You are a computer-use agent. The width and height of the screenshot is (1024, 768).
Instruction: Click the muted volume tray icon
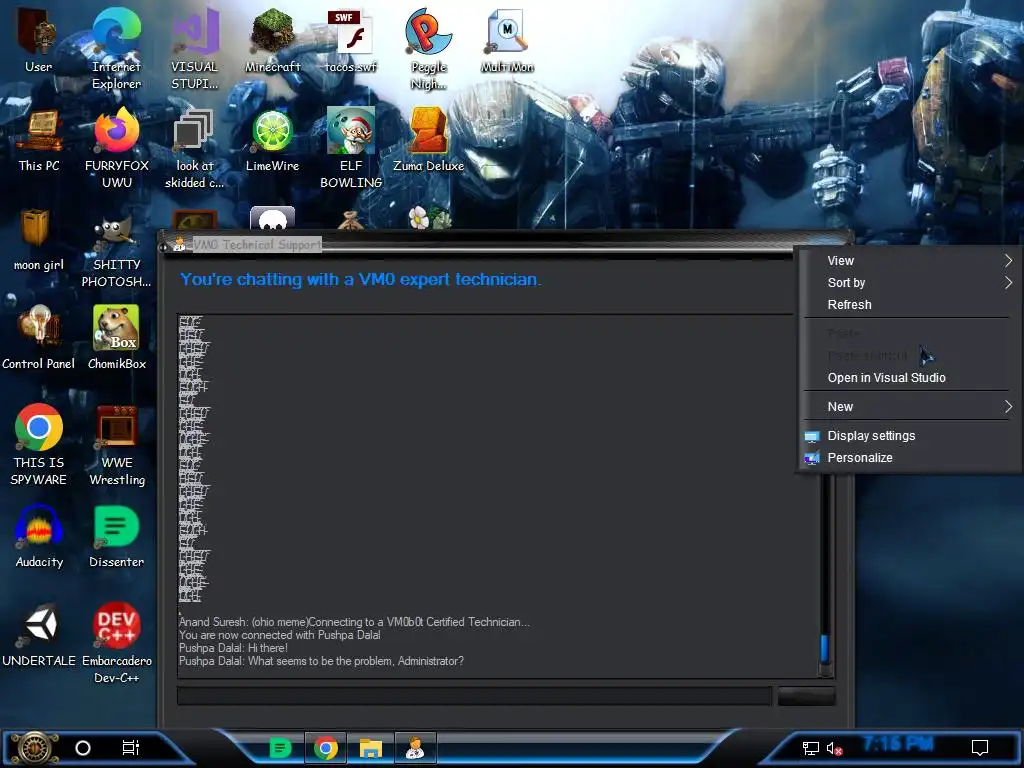pyautogui.click(x=834, y=748)
